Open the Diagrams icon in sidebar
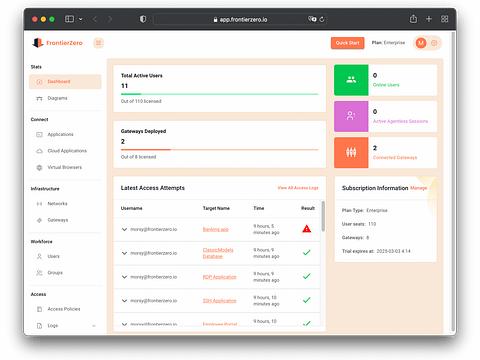This screenshot has width=480, height=360. (39, 98)
